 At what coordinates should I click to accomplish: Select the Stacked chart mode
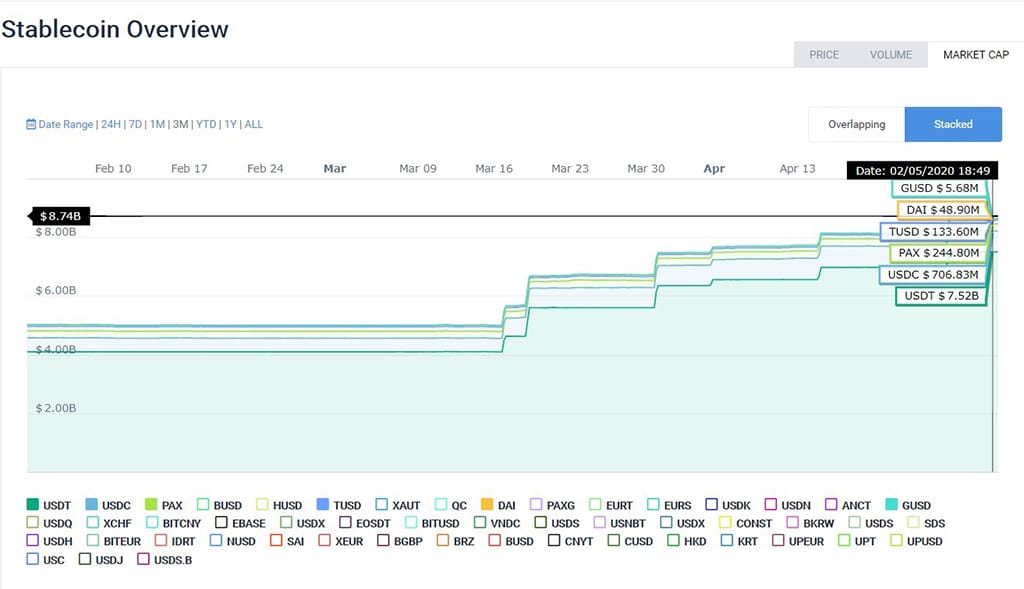(x=953, y=124)
